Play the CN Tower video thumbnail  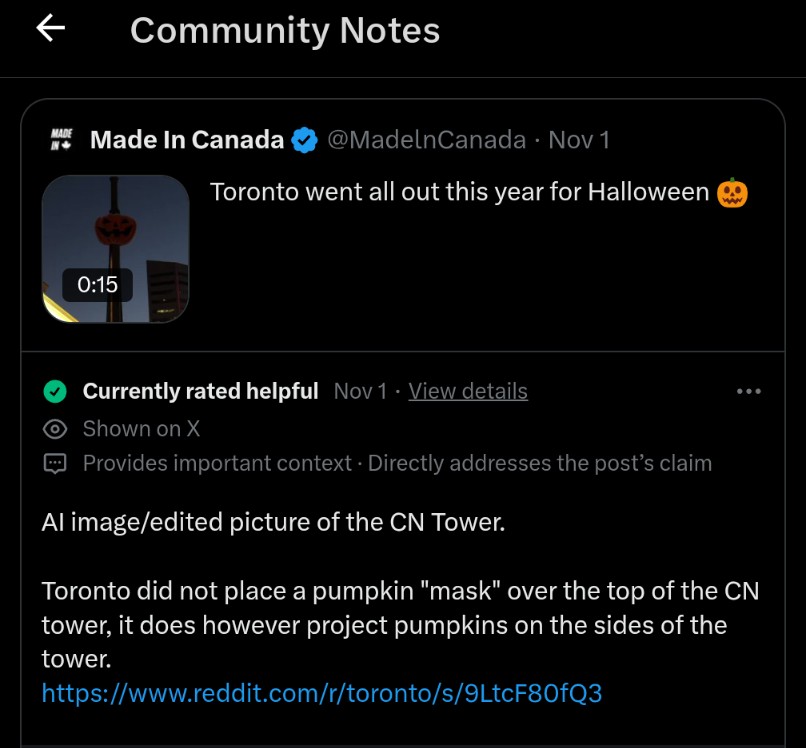coord(115,248)
